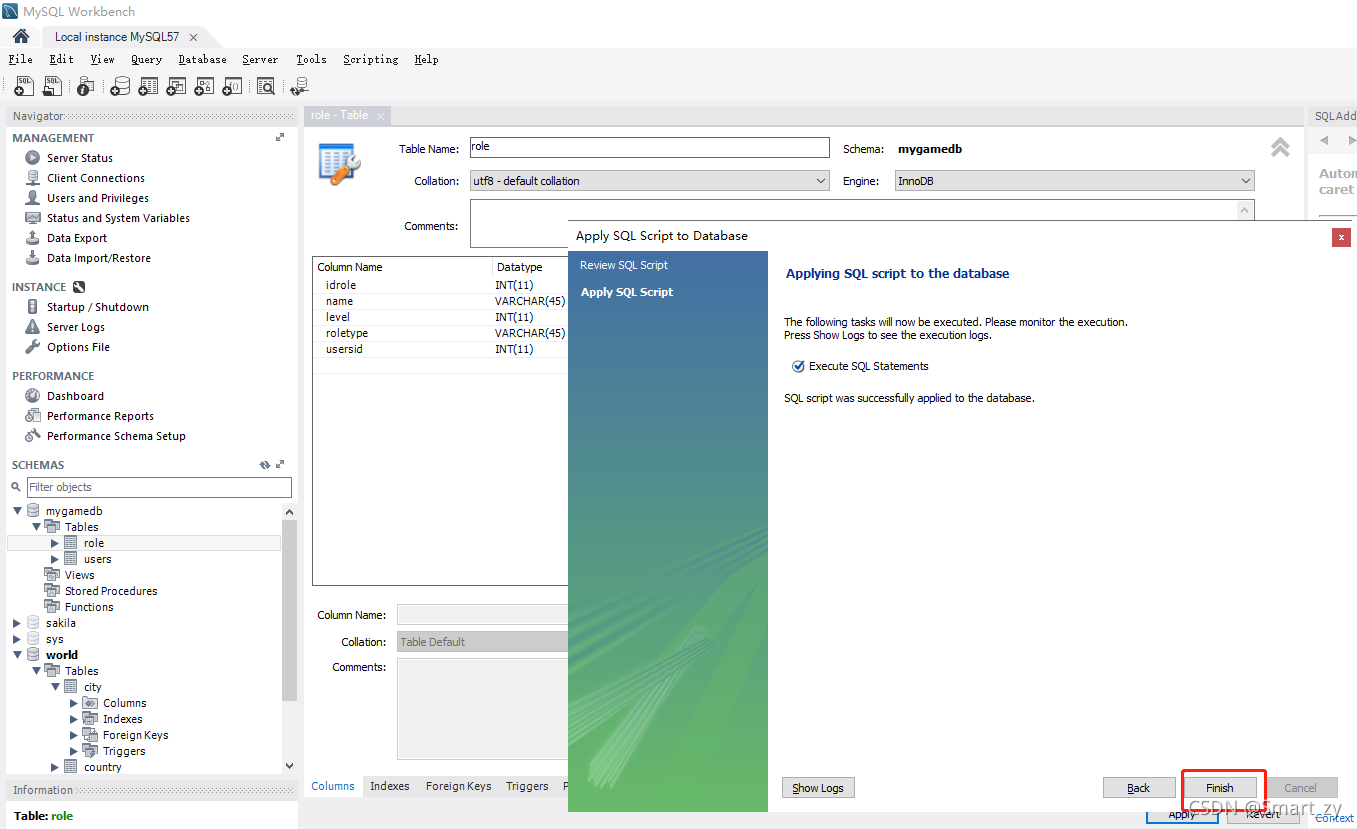Image resolution: width=1357 pixels, height=829 pixels.
Task: Collapse the world schema
Action: tap(17, 655)
